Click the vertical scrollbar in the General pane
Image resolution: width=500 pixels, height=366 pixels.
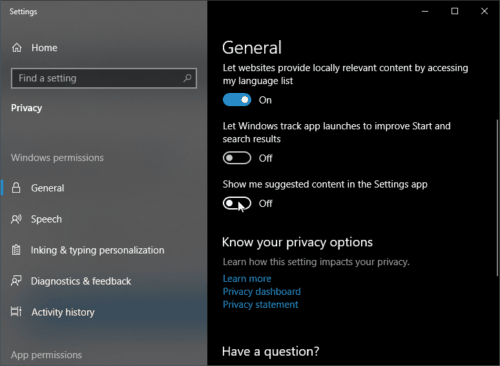(497, 197)
